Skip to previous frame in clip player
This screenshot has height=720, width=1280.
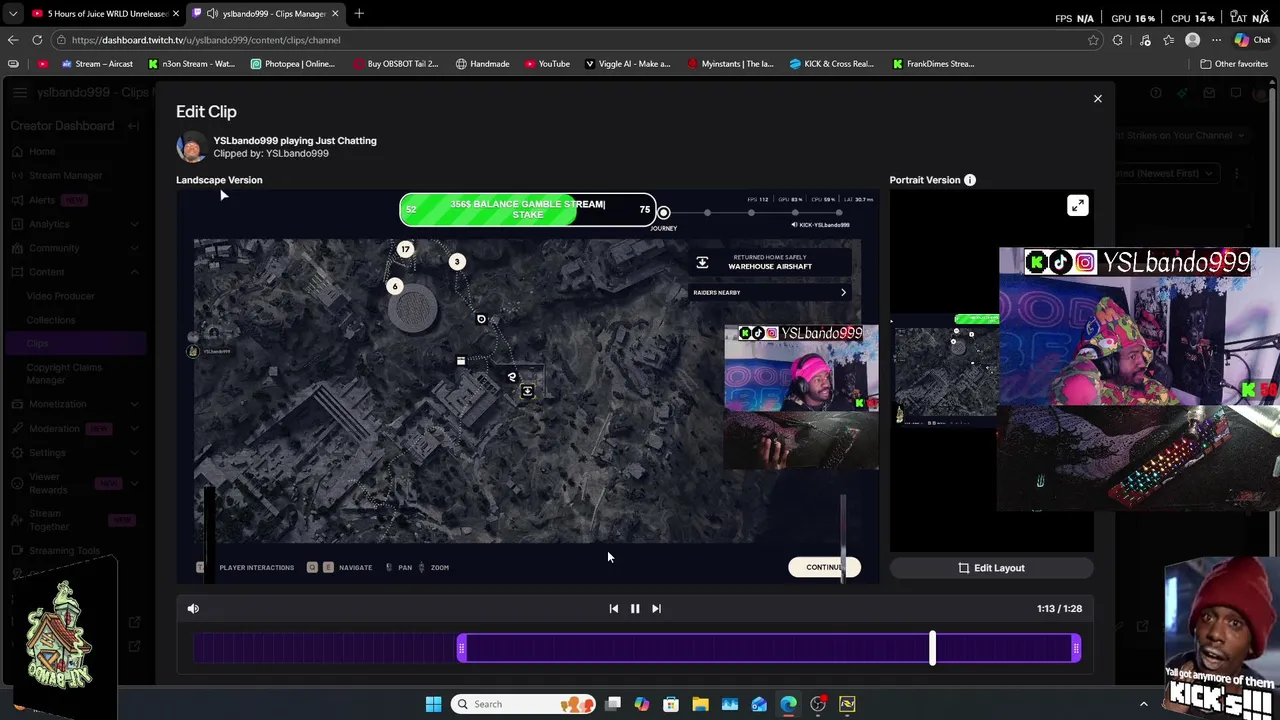pyautogui.click(x=614, y=608)
